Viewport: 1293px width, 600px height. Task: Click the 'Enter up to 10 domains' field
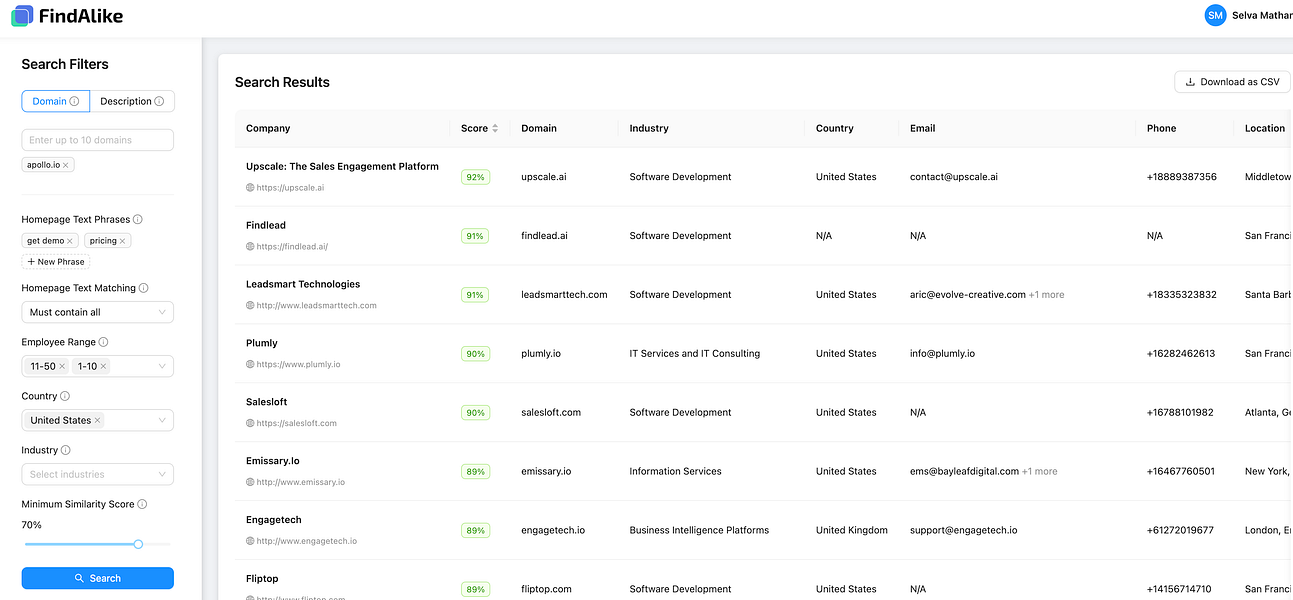pyautogui.click(x=98, y=140)
